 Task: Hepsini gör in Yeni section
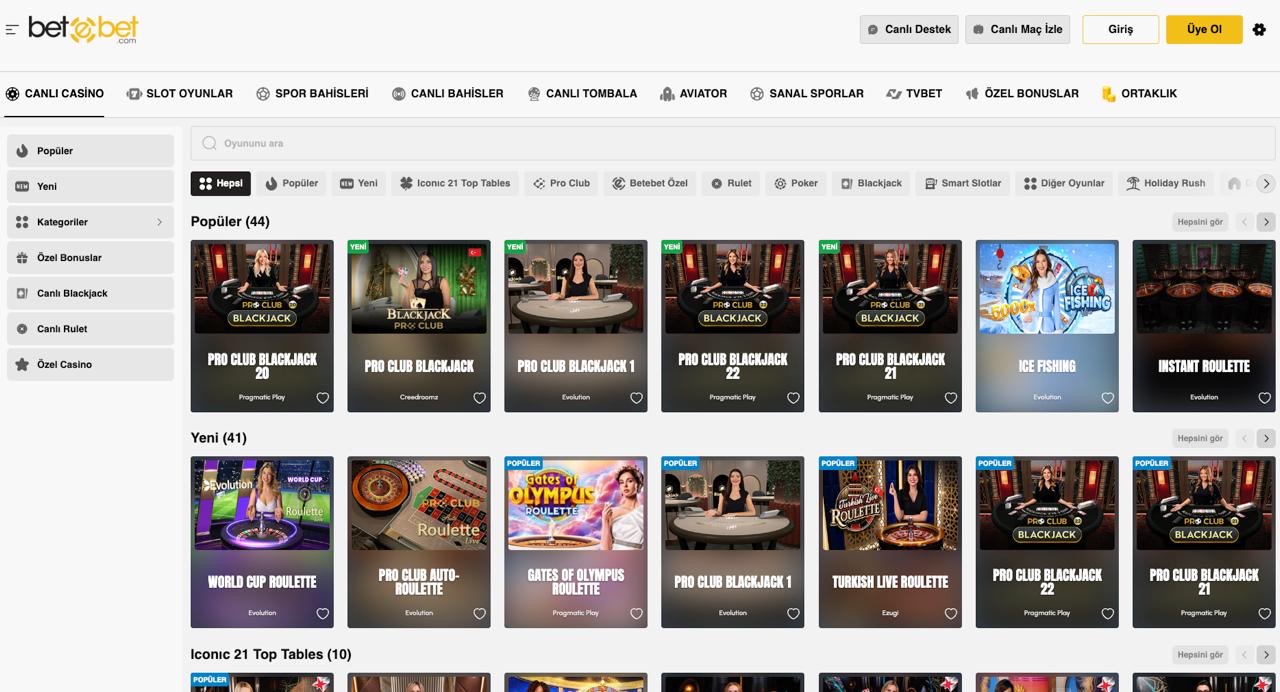pos(1200,438)
